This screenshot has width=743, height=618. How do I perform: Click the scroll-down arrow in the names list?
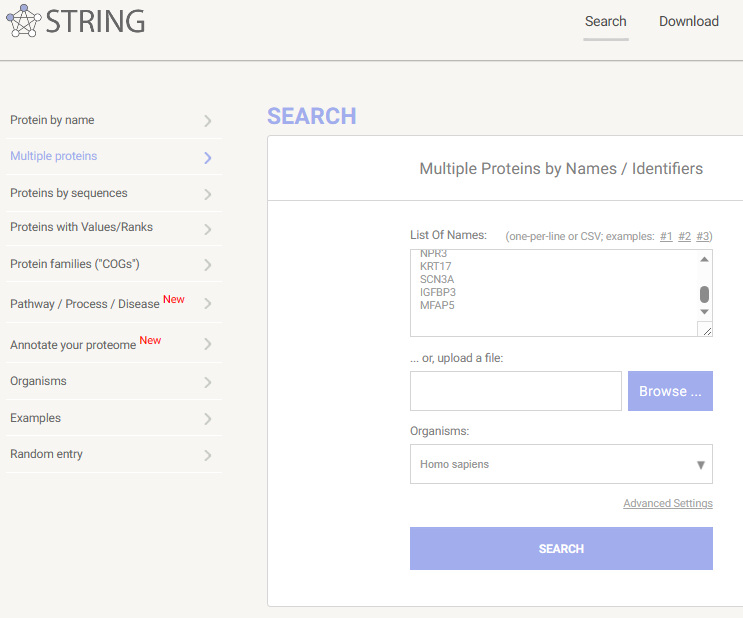click(x=705, y=312)
